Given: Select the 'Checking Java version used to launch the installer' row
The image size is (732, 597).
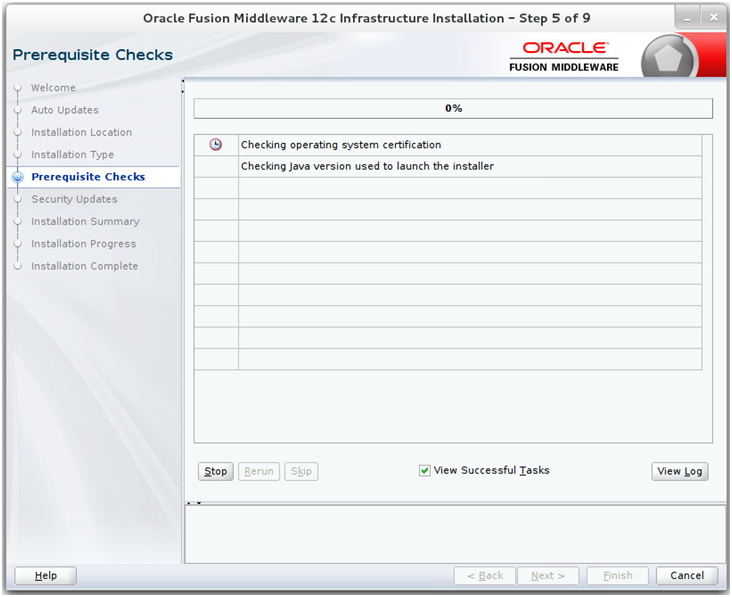Looking at the screenshot, I should tap(448, 167).
